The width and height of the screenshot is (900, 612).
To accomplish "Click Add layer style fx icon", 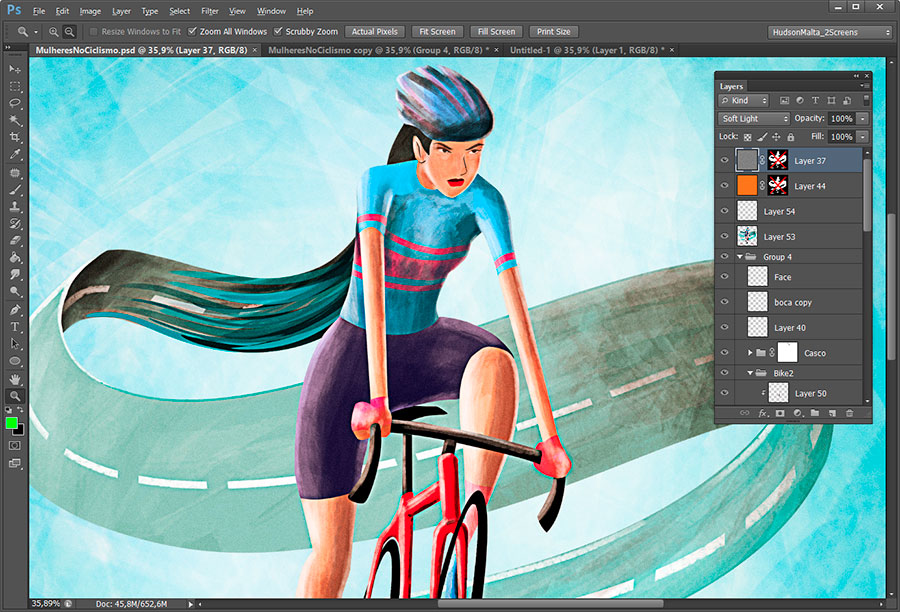I will click(x=763, y=413).
